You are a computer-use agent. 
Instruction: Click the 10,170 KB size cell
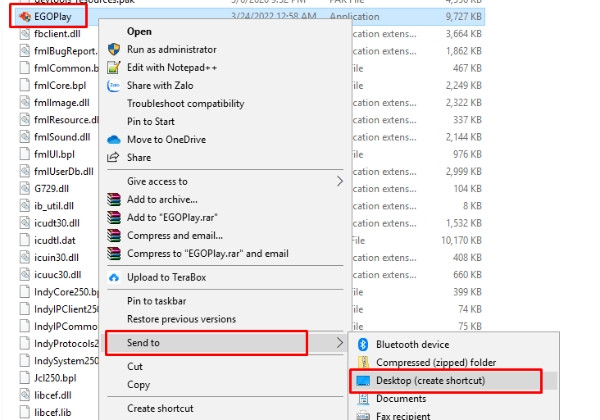461,240
